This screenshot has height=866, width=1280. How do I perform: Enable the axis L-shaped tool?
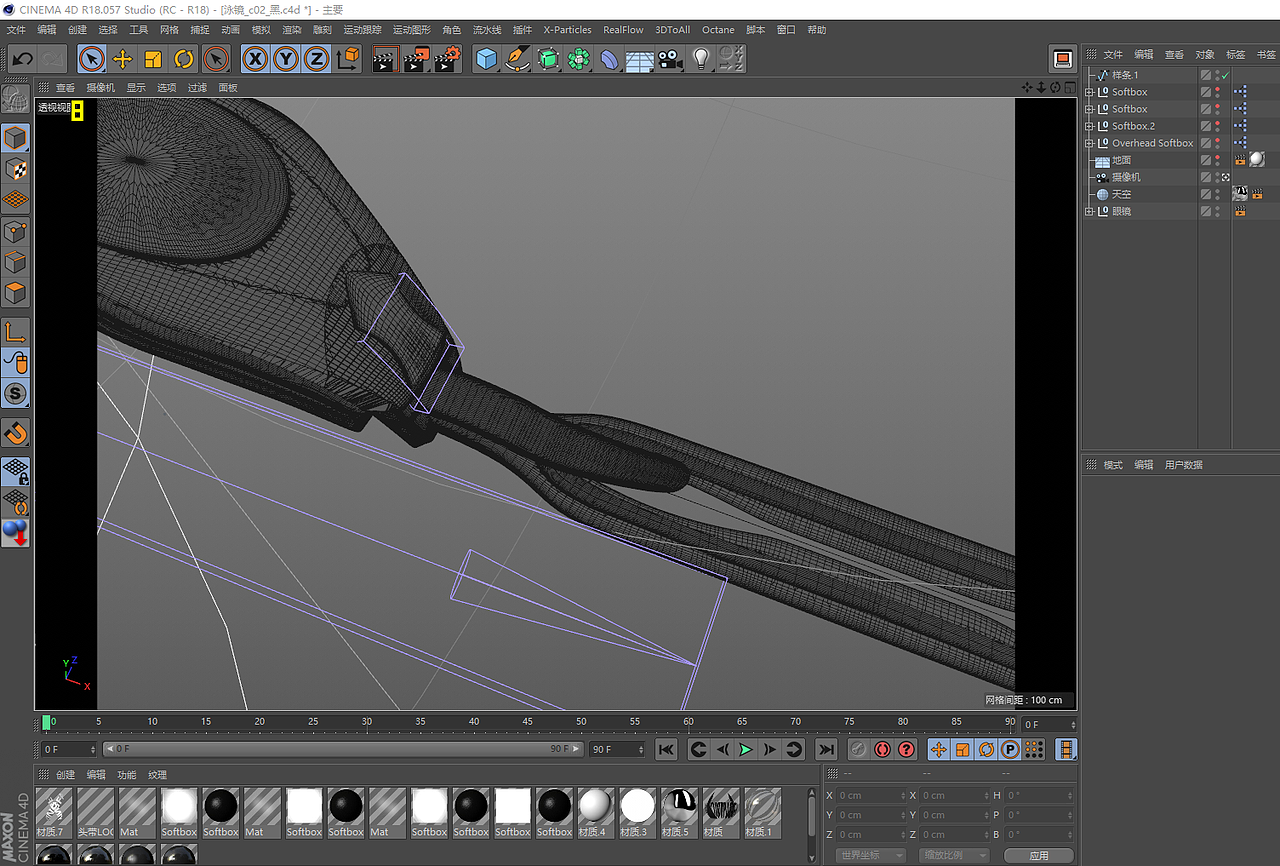tap(15, 332)
